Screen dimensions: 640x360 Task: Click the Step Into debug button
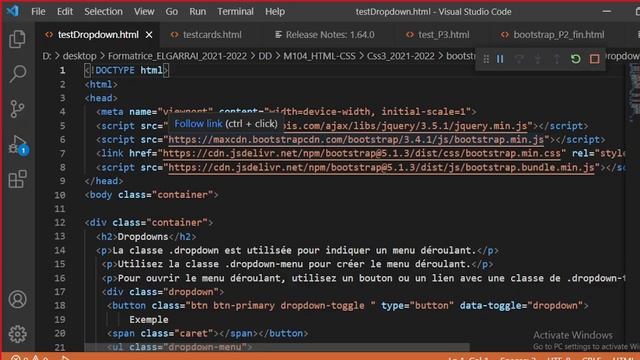(538, 59)
